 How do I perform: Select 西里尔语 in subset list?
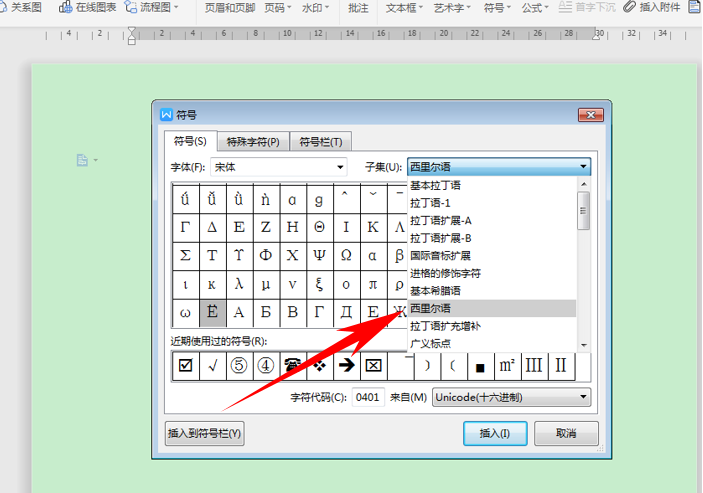(x=492, y=308)
